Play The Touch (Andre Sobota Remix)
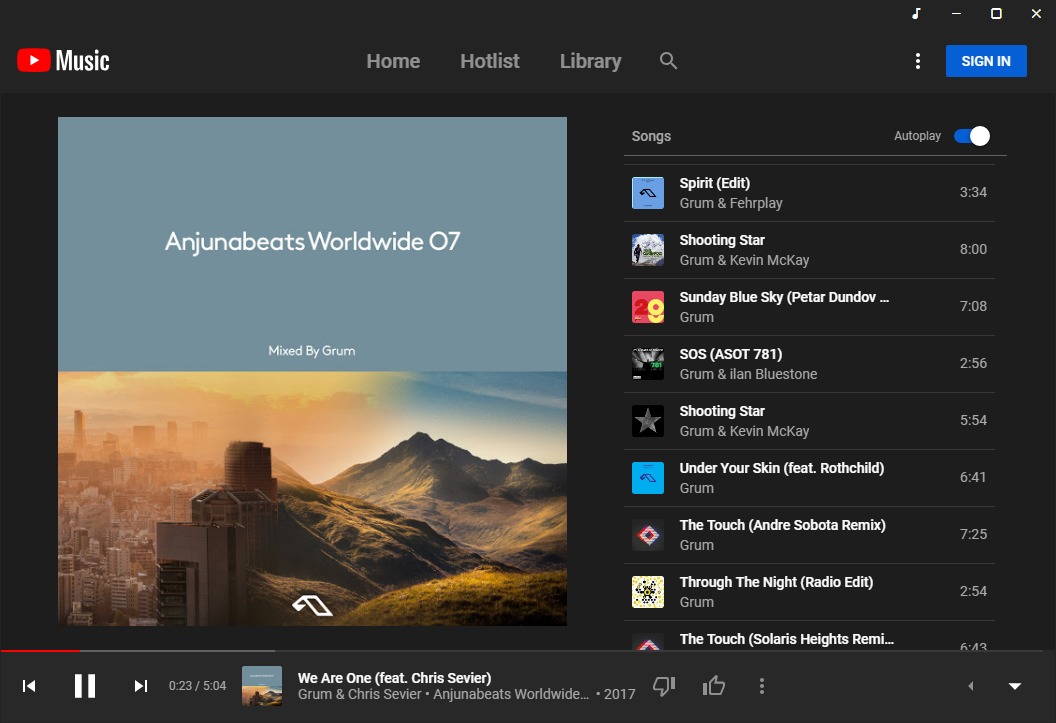 810,535
